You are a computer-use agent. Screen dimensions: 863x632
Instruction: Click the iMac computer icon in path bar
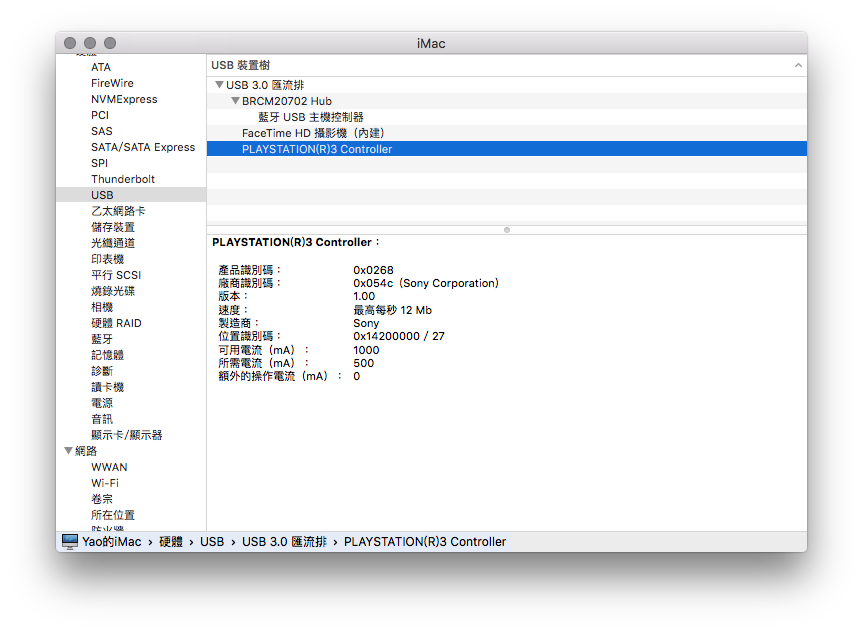(70, 542)
